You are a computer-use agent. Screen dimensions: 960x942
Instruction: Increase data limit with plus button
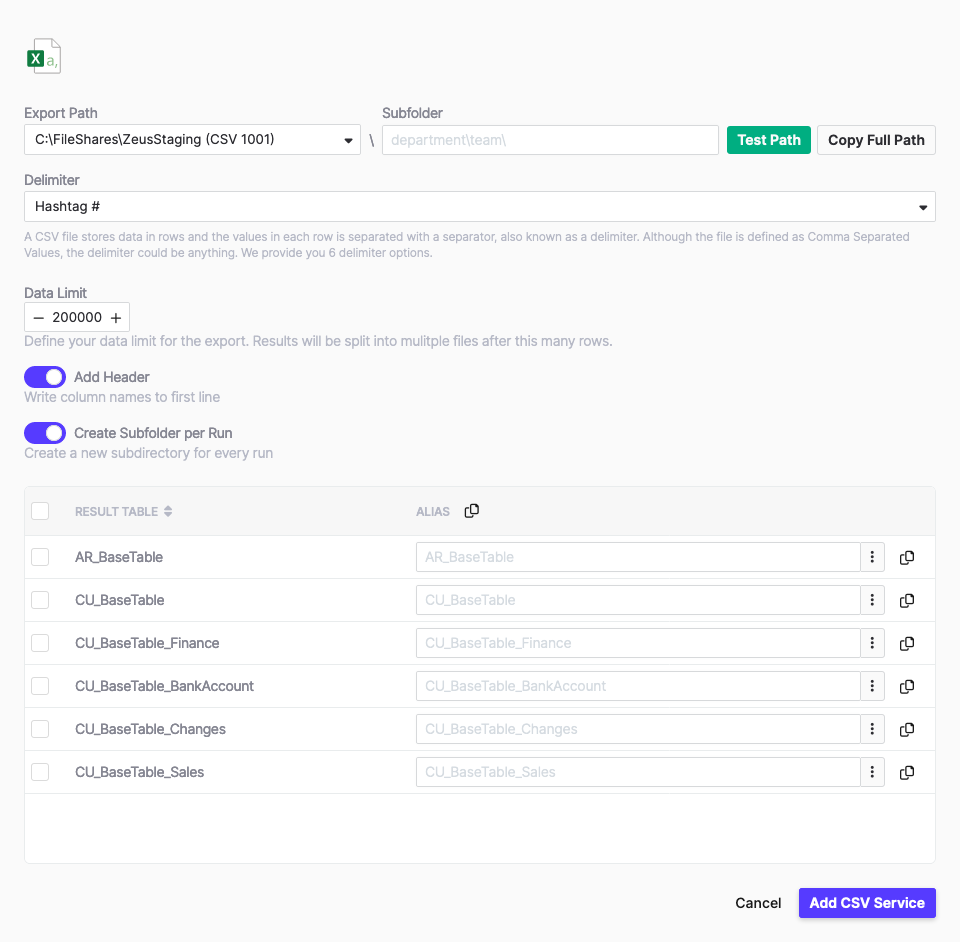[116, 318]
